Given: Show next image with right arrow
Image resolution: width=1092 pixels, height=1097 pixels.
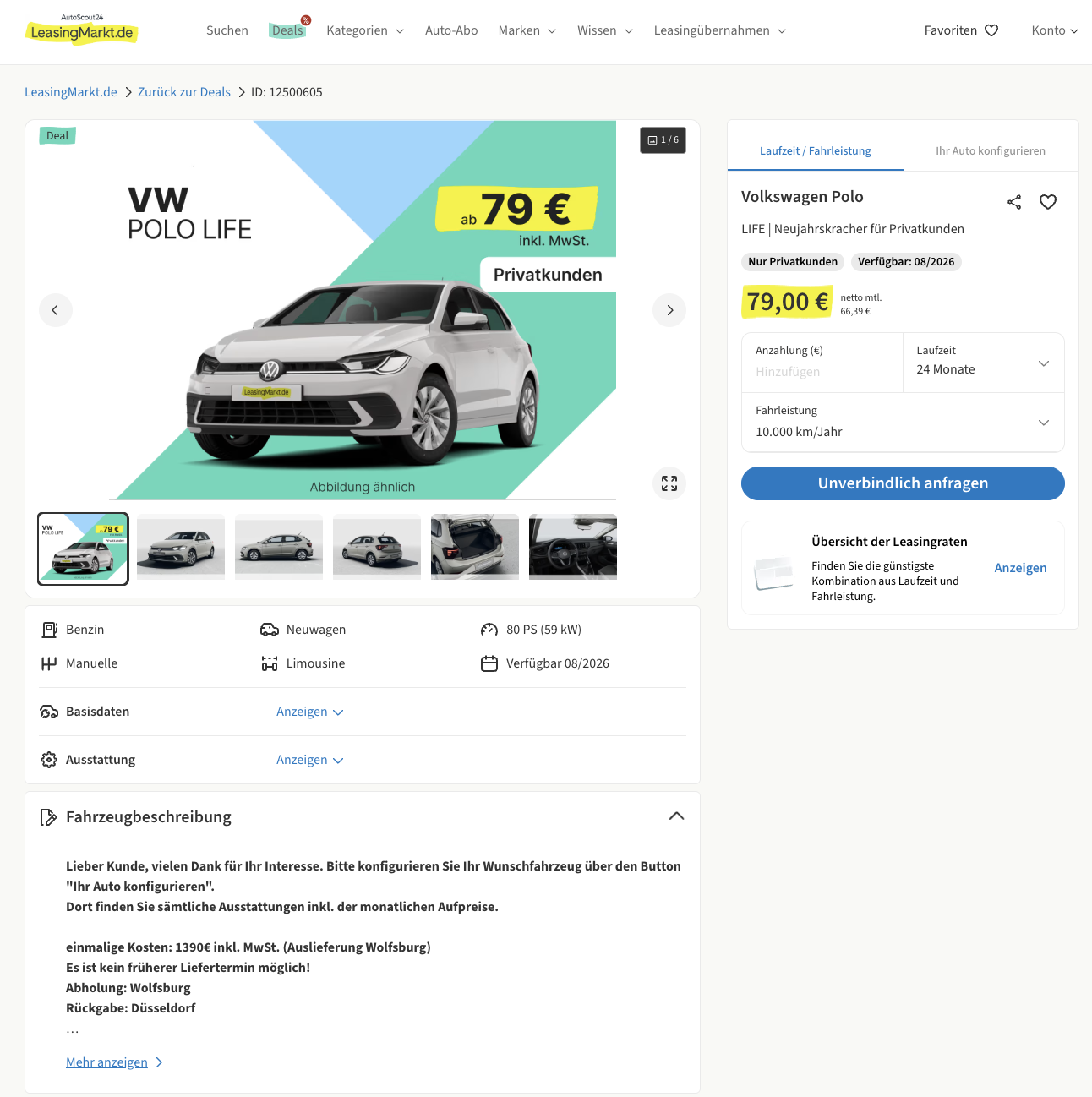Looking at the screenshot, I should tap(669, 310).
